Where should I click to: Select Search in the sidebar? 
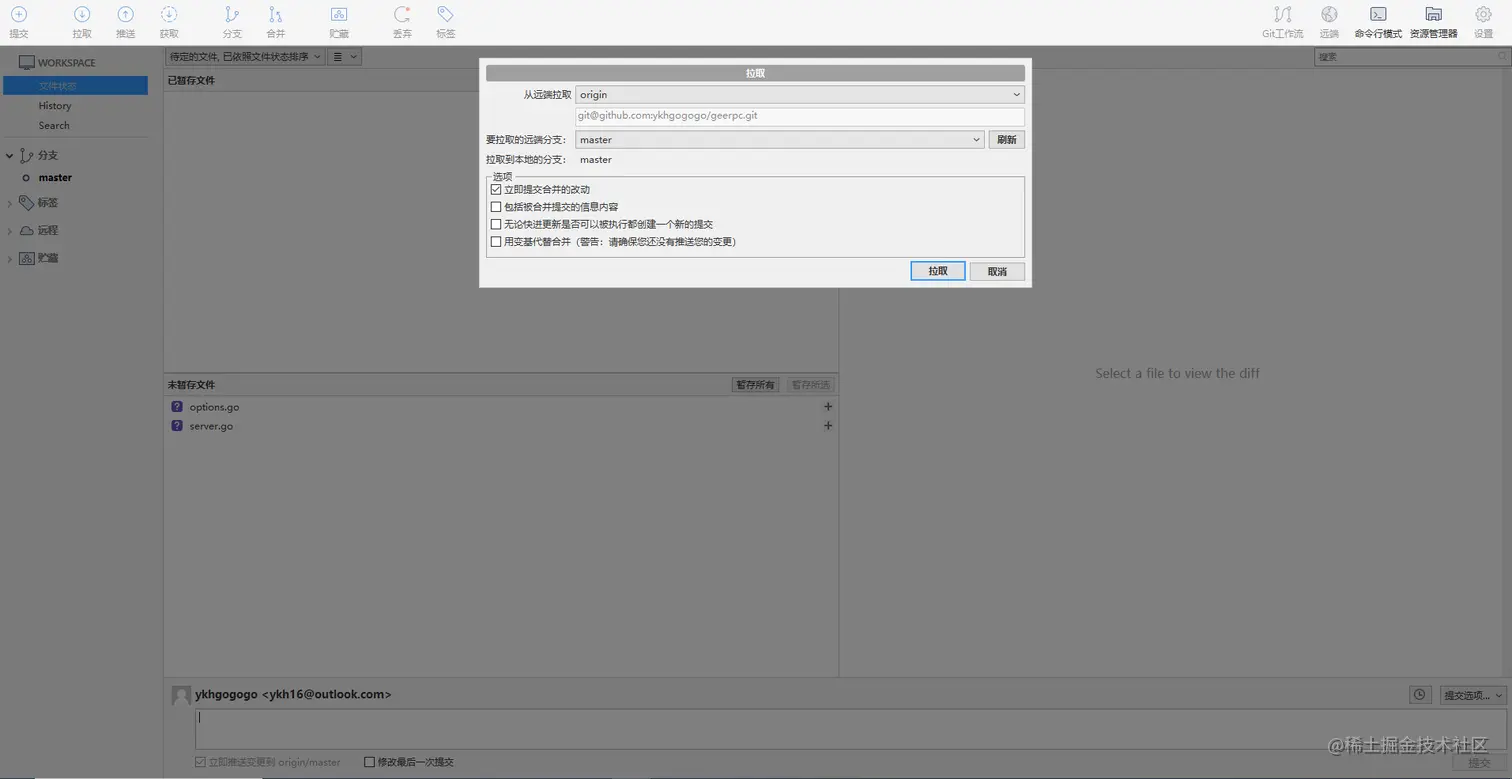coord(54,126)
